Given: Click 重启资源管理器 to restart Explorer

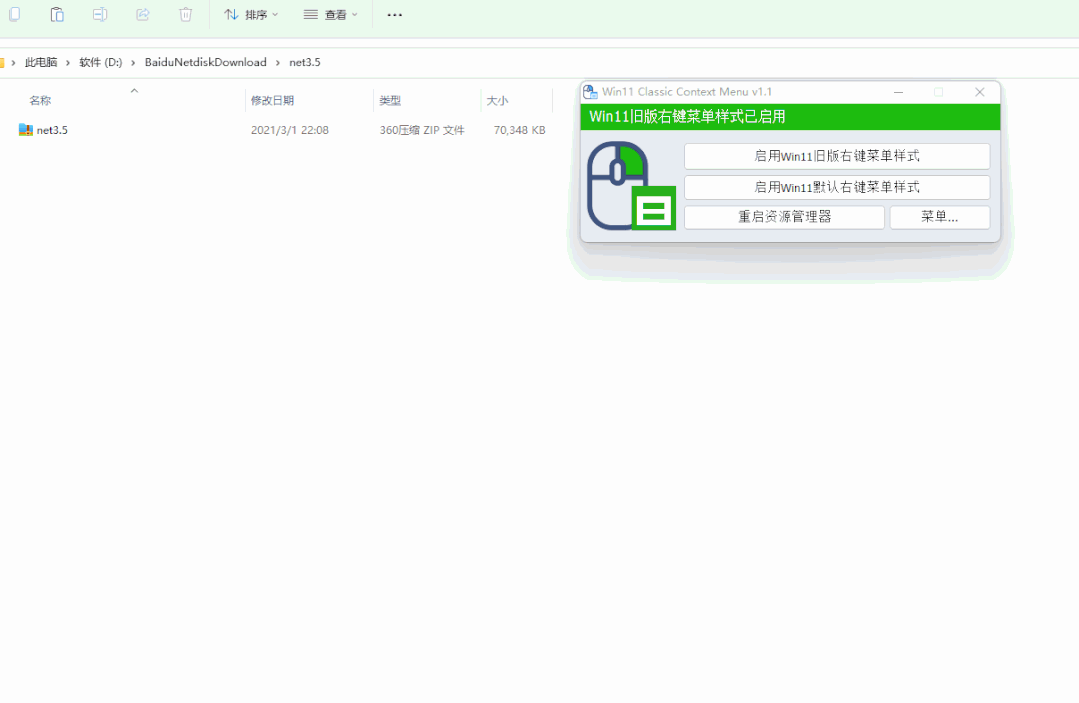Looking at the screenshot, I should click(x=784, y=217).
